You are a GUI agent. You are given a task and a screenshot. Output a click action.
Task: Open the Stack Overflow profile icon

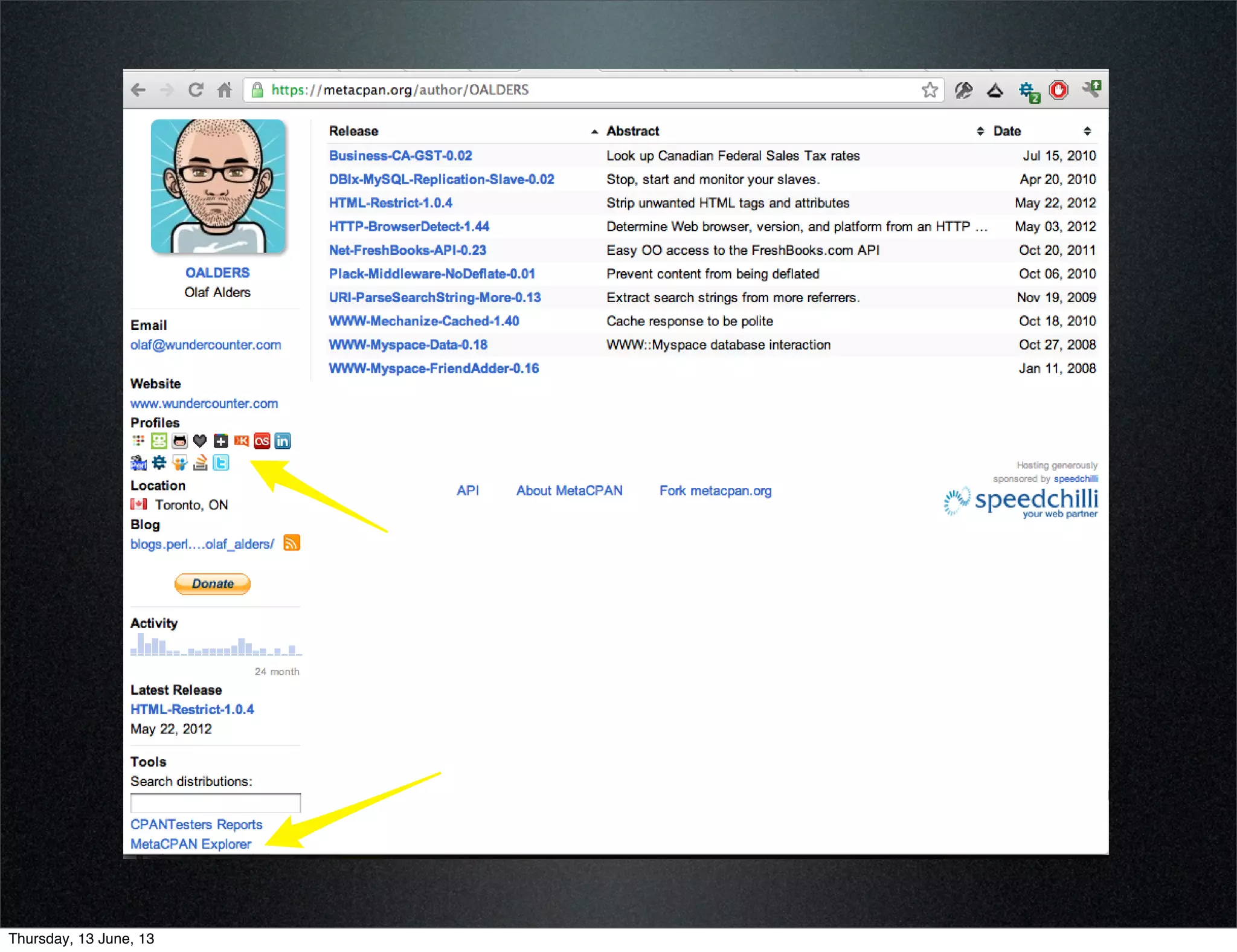(200, 463)
